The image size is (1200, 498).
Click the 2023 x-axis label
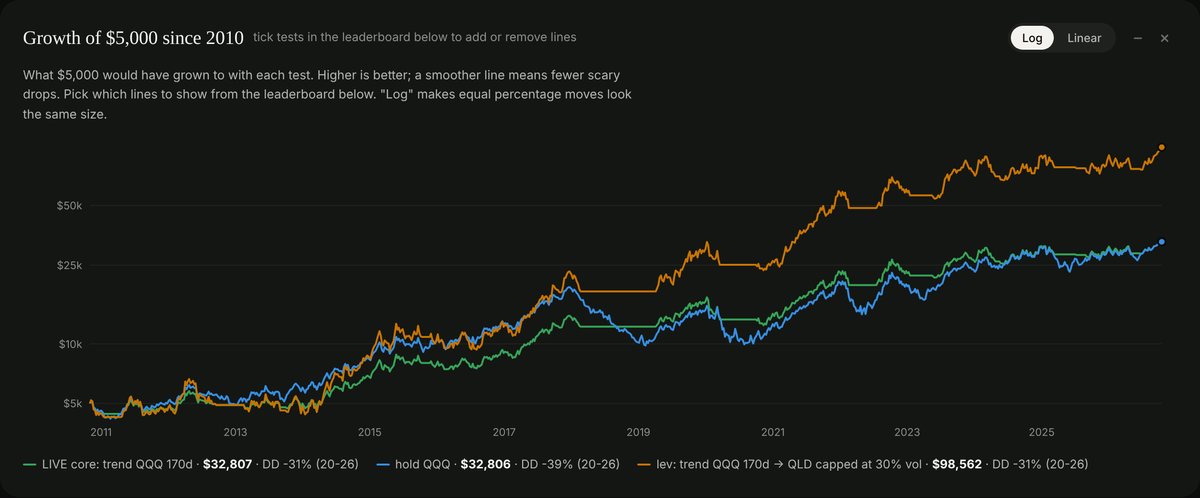(907, 432)
